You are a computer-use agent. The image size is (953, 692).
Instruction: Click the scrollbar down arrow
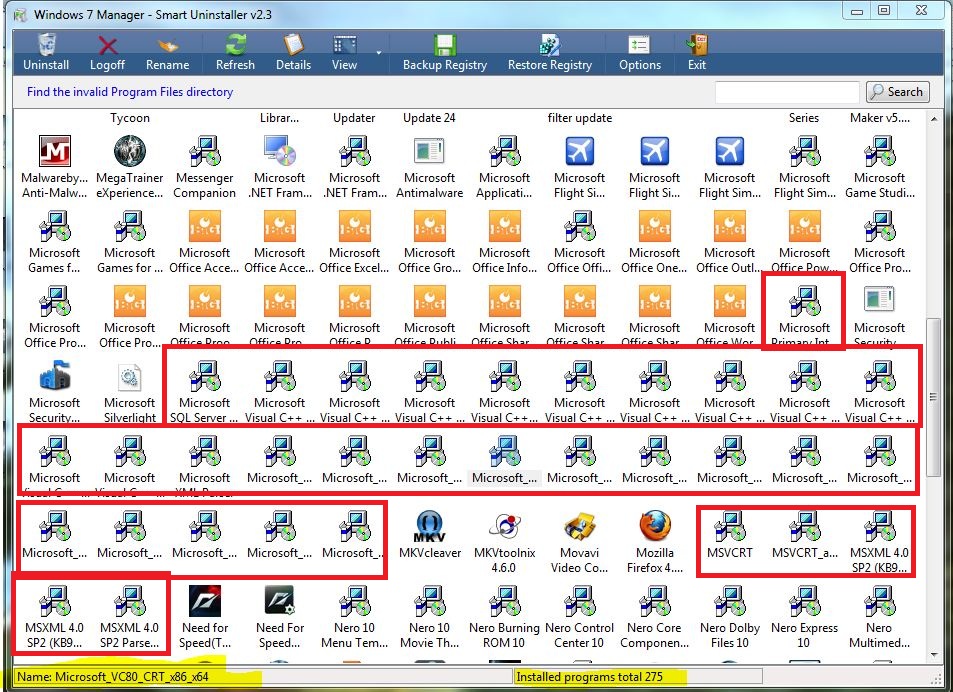934,654
